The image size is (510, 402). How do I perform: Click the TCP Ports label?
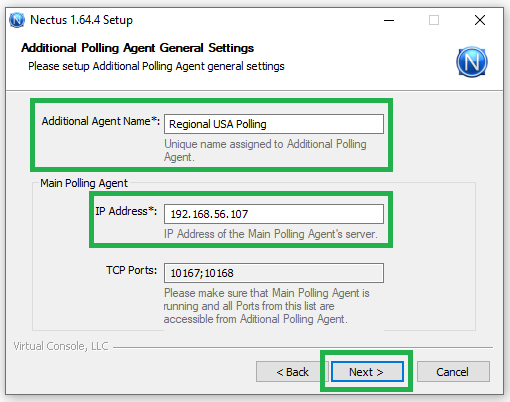131,270
